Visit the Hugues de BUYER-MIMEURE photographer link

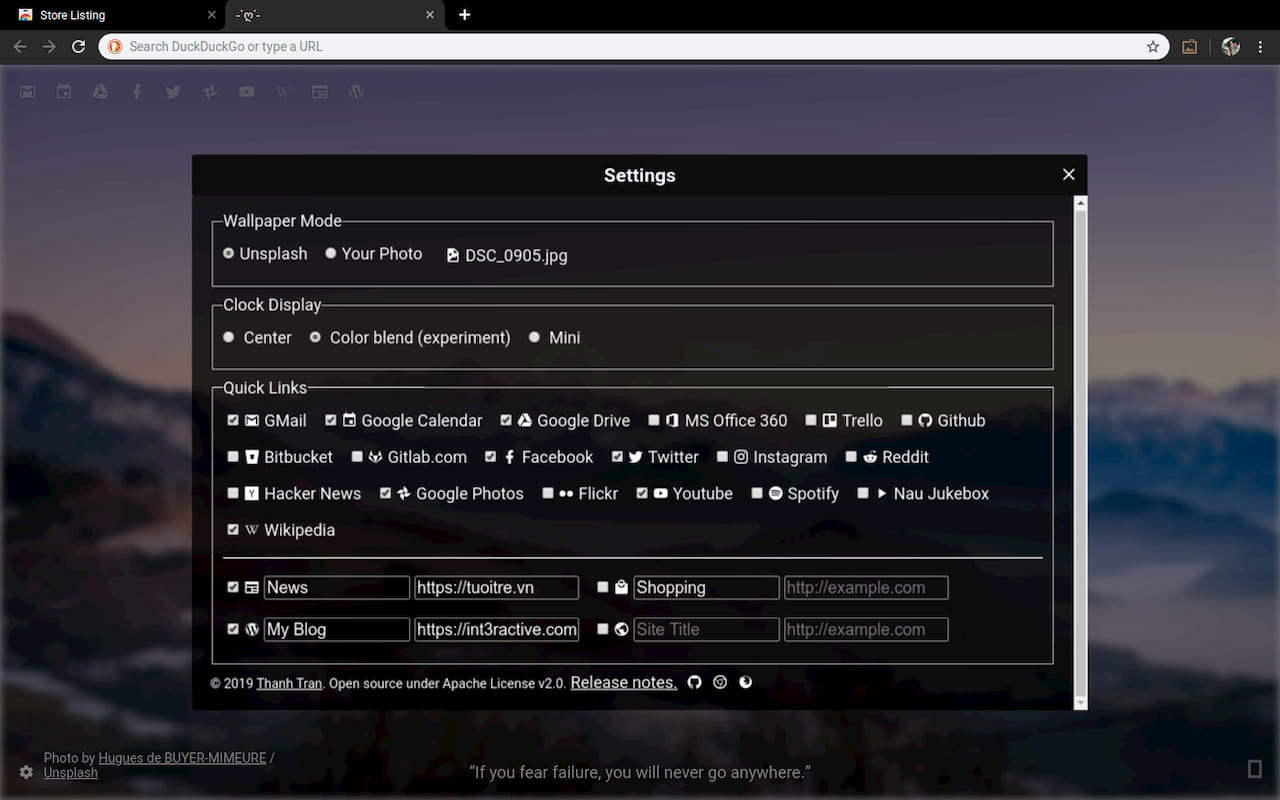coord(182,758)
